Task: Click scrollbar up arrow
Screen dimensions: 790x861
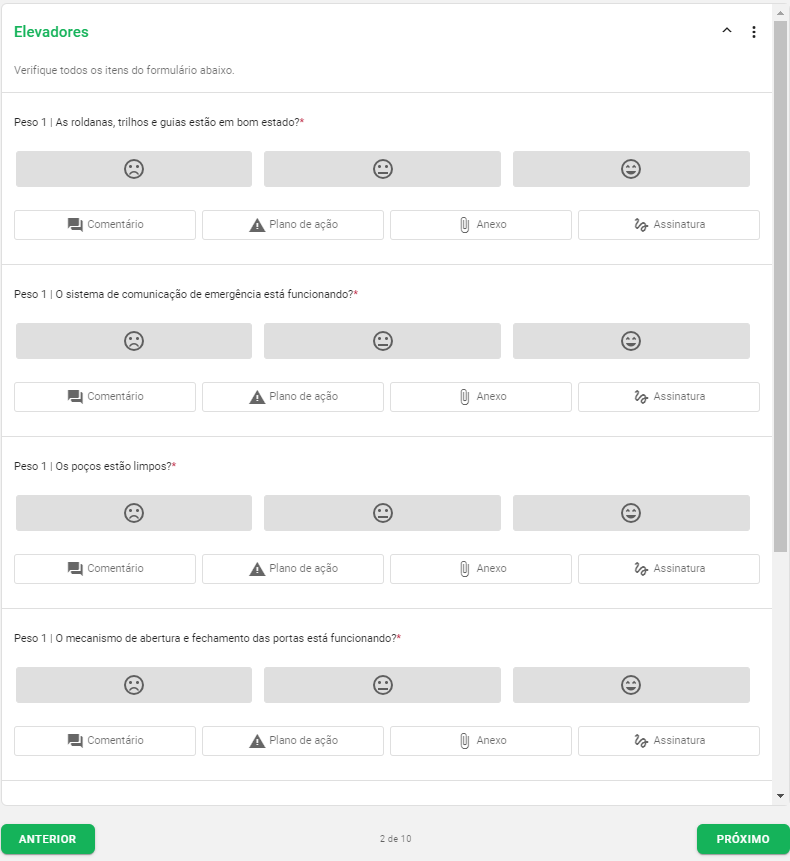Action: 781,11
